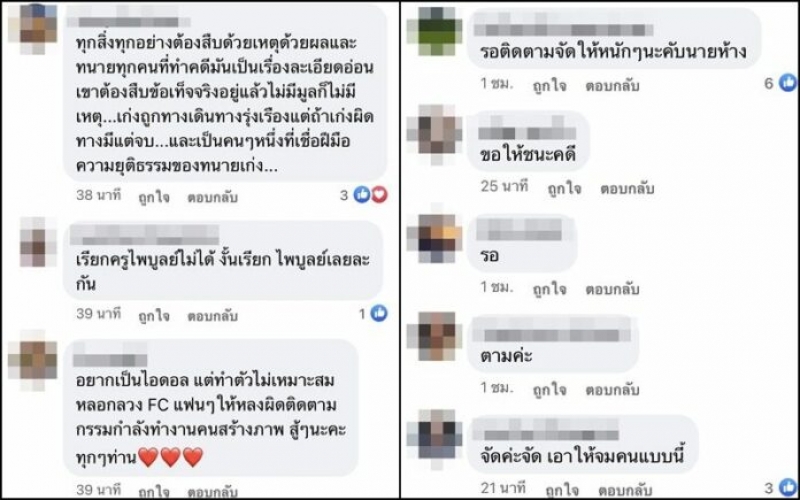Open avatar of the อยากเป็นไอดอล commenter
This screenshot has width=800, height=500.
34,361
